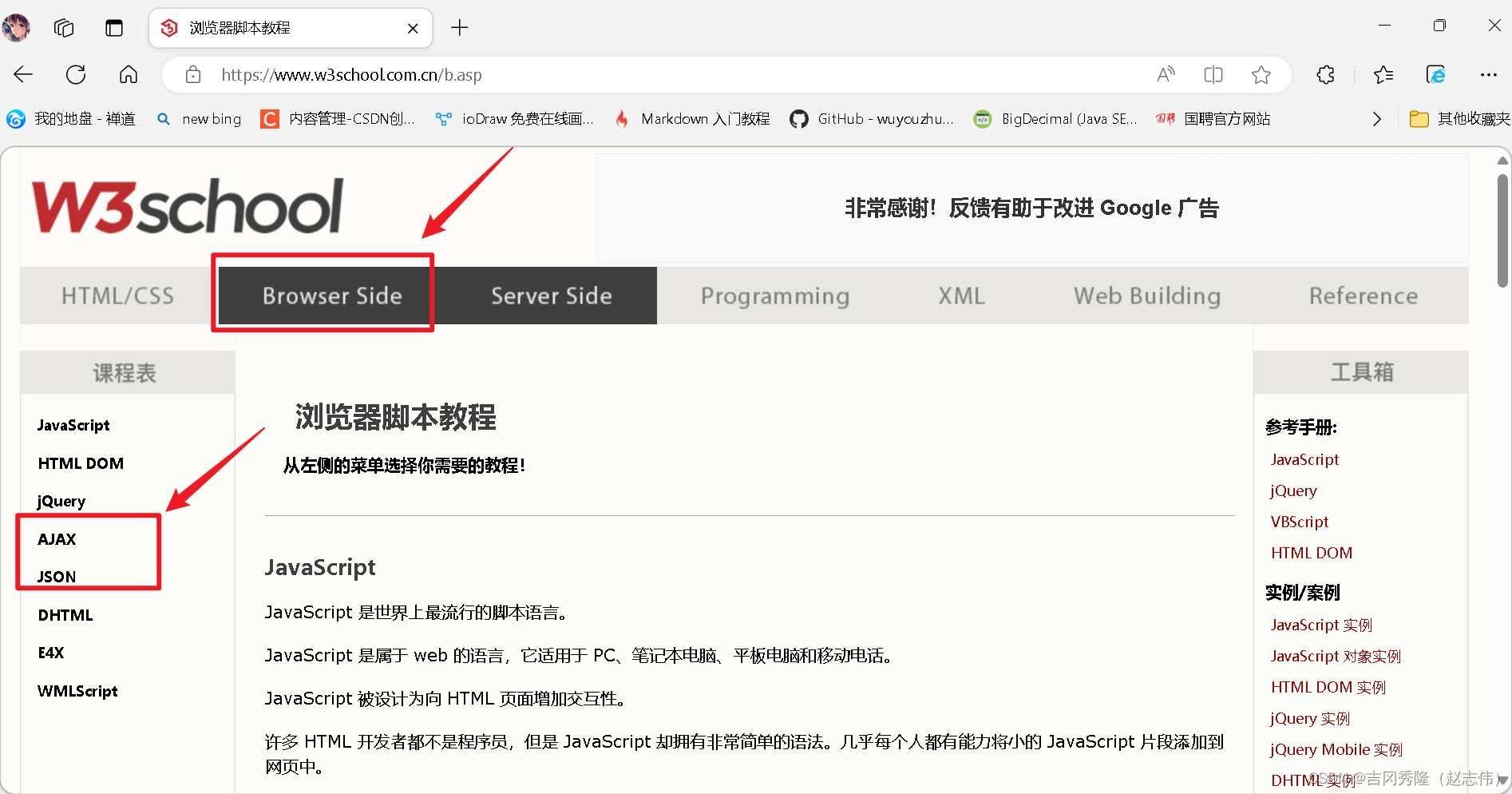The width and height of the screenshot is (1512, 794).
Task: Open the WMLScript course link
Action: (77, 691)
